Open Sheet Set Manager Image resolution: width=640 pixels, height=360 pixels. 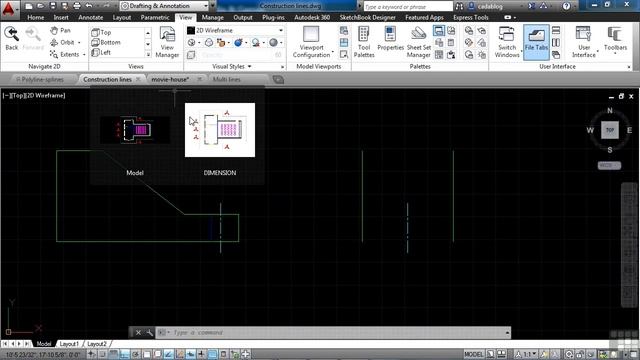[418, 42]
